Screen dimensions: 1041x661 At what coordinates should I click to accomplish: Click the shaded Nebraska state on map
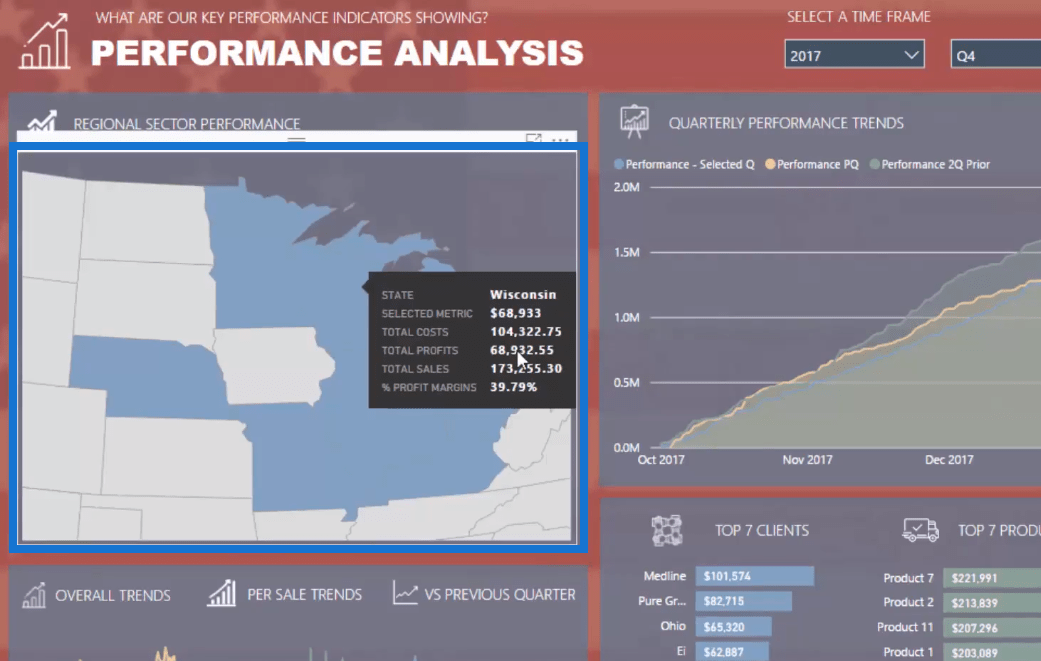click(x=149, y=380)
